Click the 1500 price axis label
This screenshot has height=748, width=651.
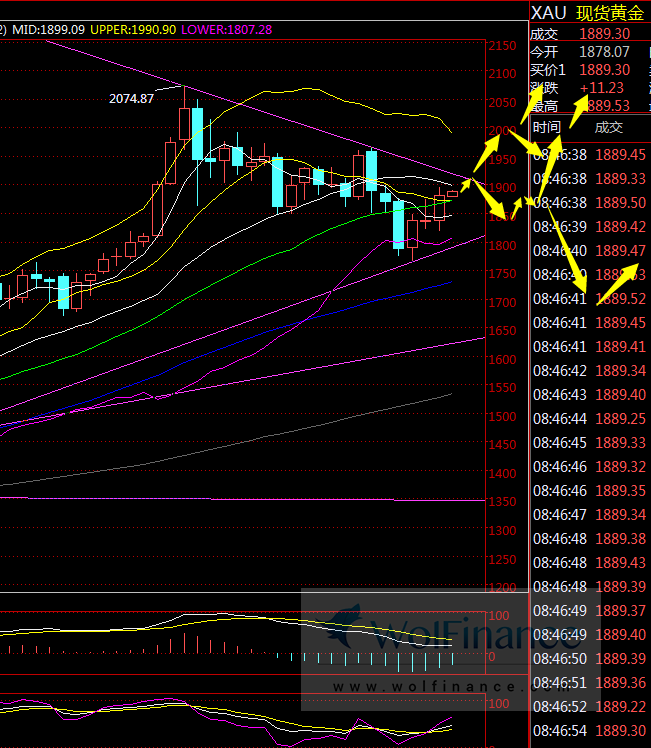[x=502, y=416]
